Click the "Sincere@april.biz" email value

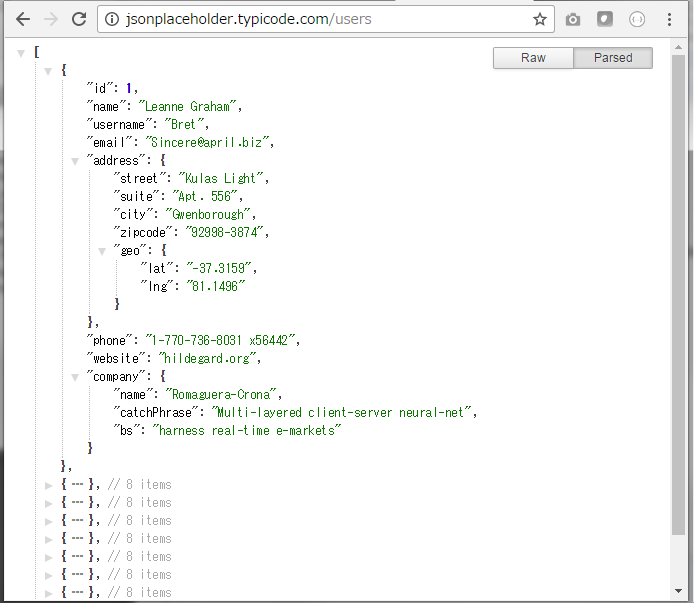click(207, 143)
